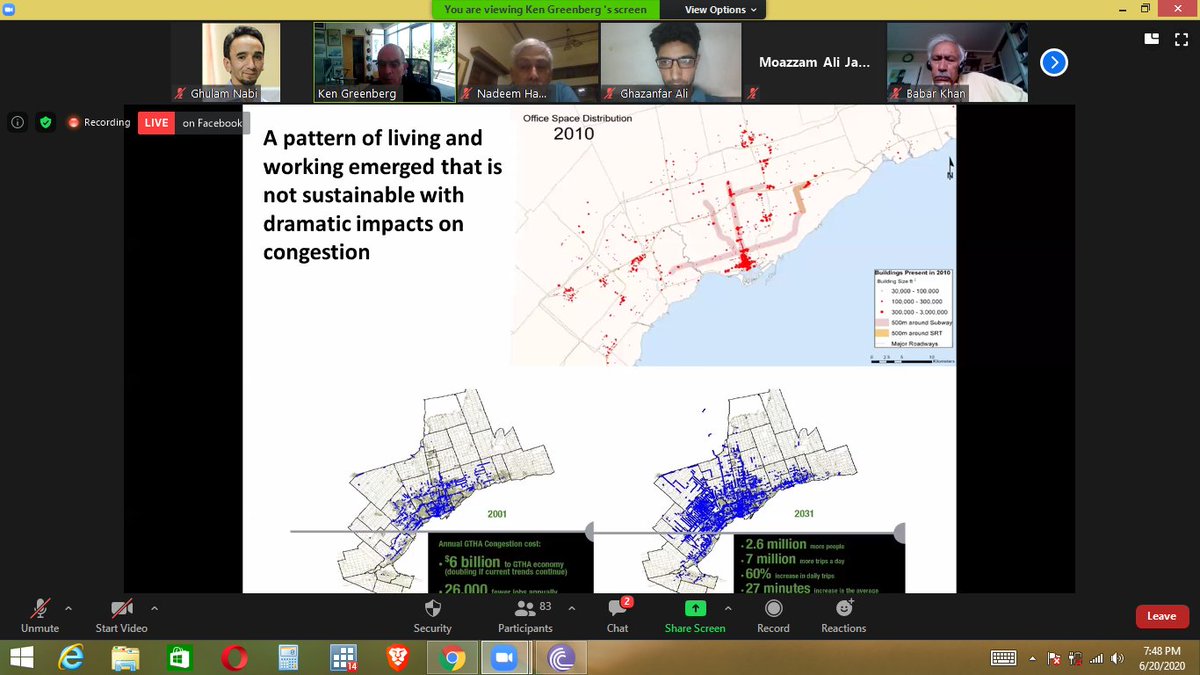This screenshot has width=1200, height=675.
Task: Switch to Chrome in taskbar
Action: coord(451,657)
